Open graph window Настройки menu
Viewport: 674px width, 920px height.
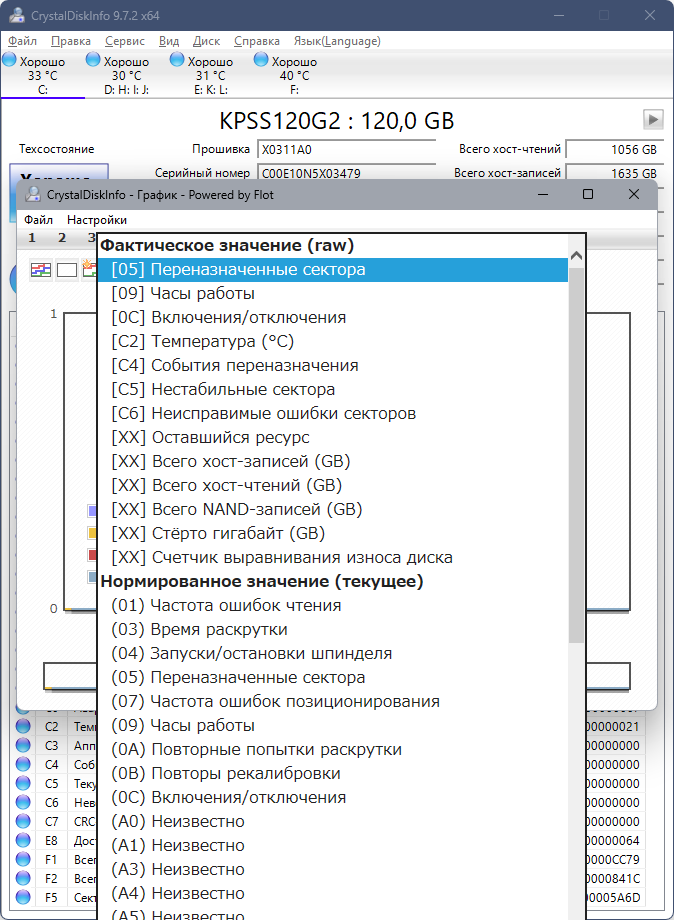97,220
